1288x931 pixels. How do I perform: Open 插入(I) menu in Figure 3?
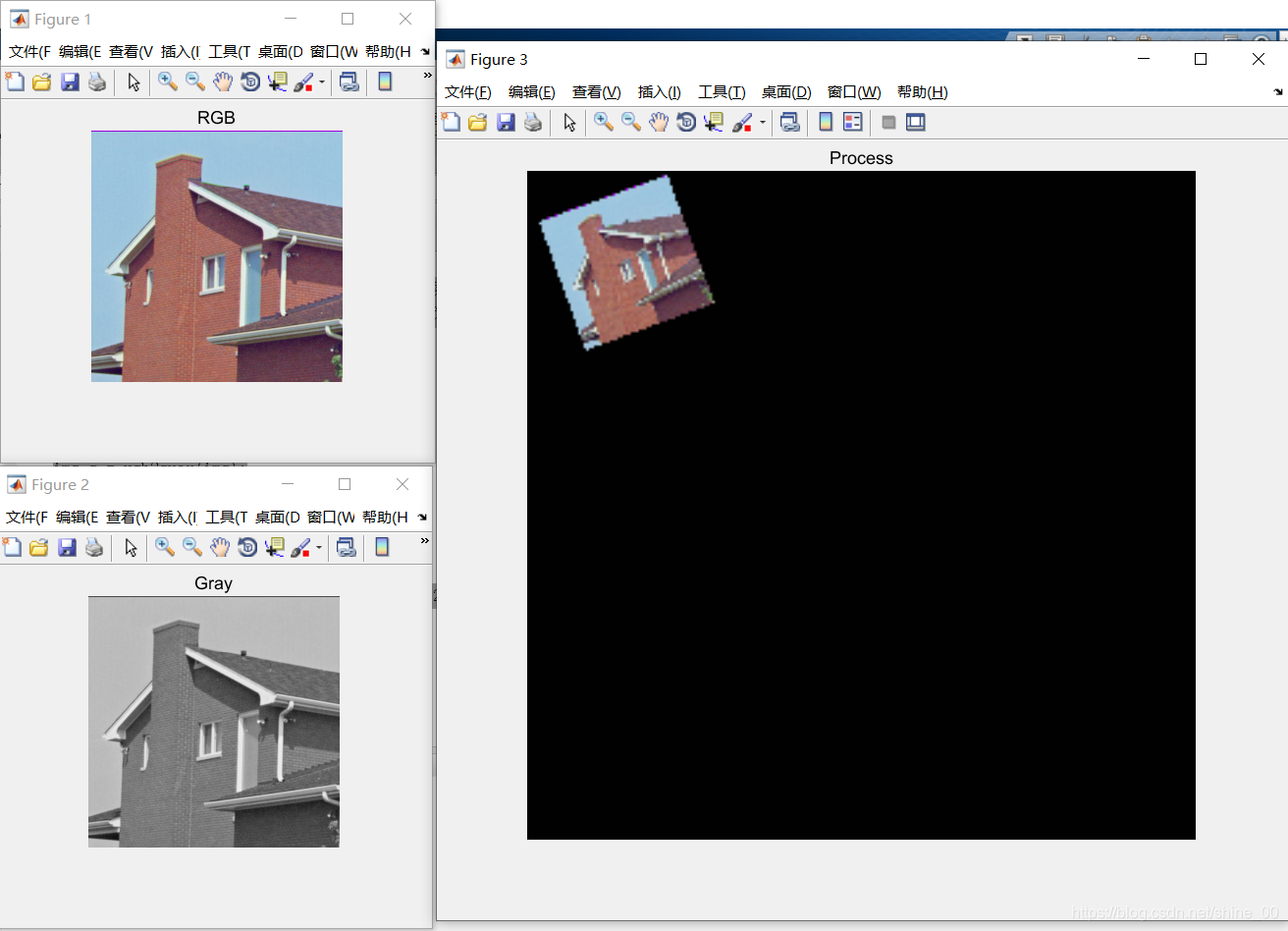point(660,92)
